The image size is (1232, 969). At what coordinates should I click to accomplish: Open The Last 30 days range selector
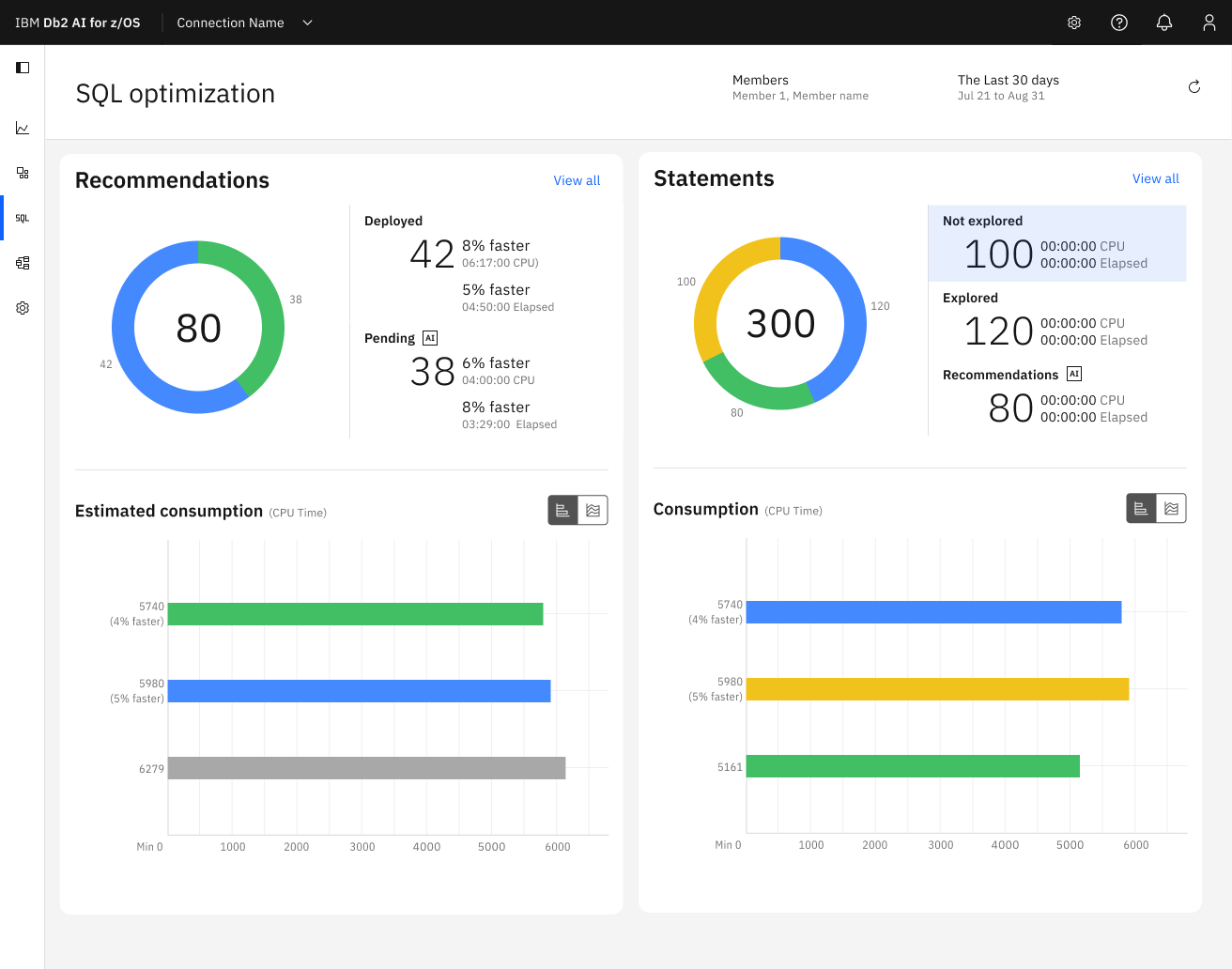point(1009,87)
